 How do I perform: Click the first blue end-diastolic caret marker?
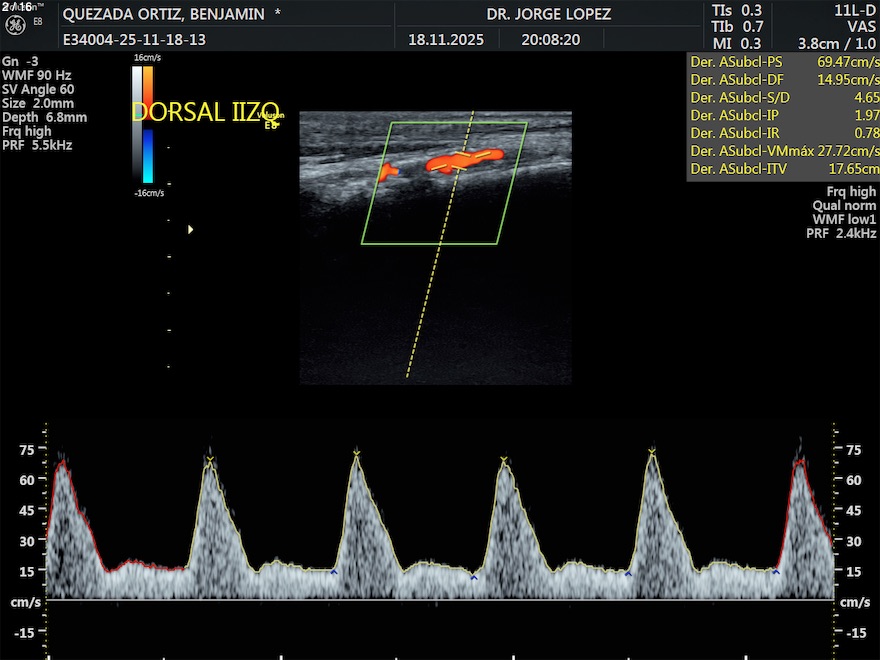coord(334,571)
